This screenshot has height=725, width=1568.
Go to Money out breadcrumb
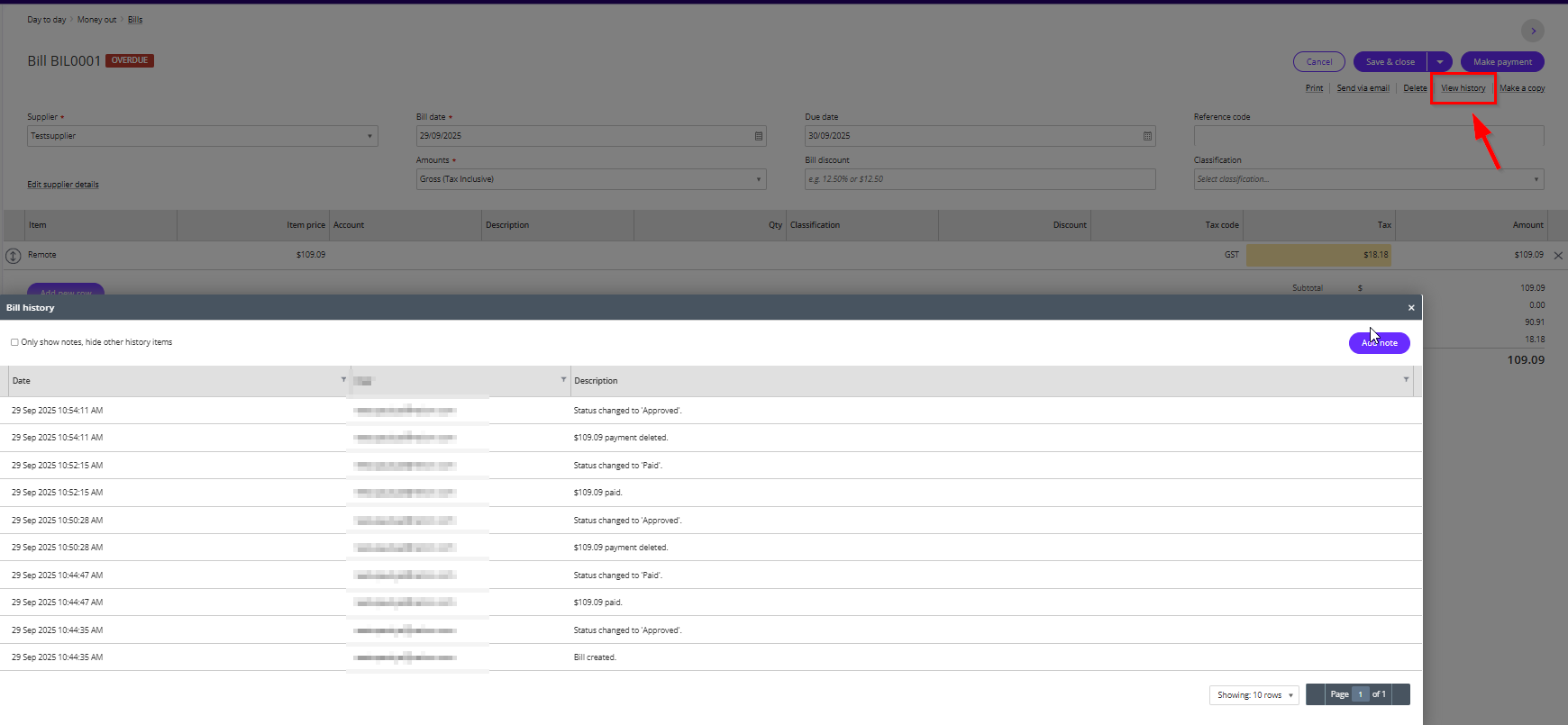click(x=97, y=20)
